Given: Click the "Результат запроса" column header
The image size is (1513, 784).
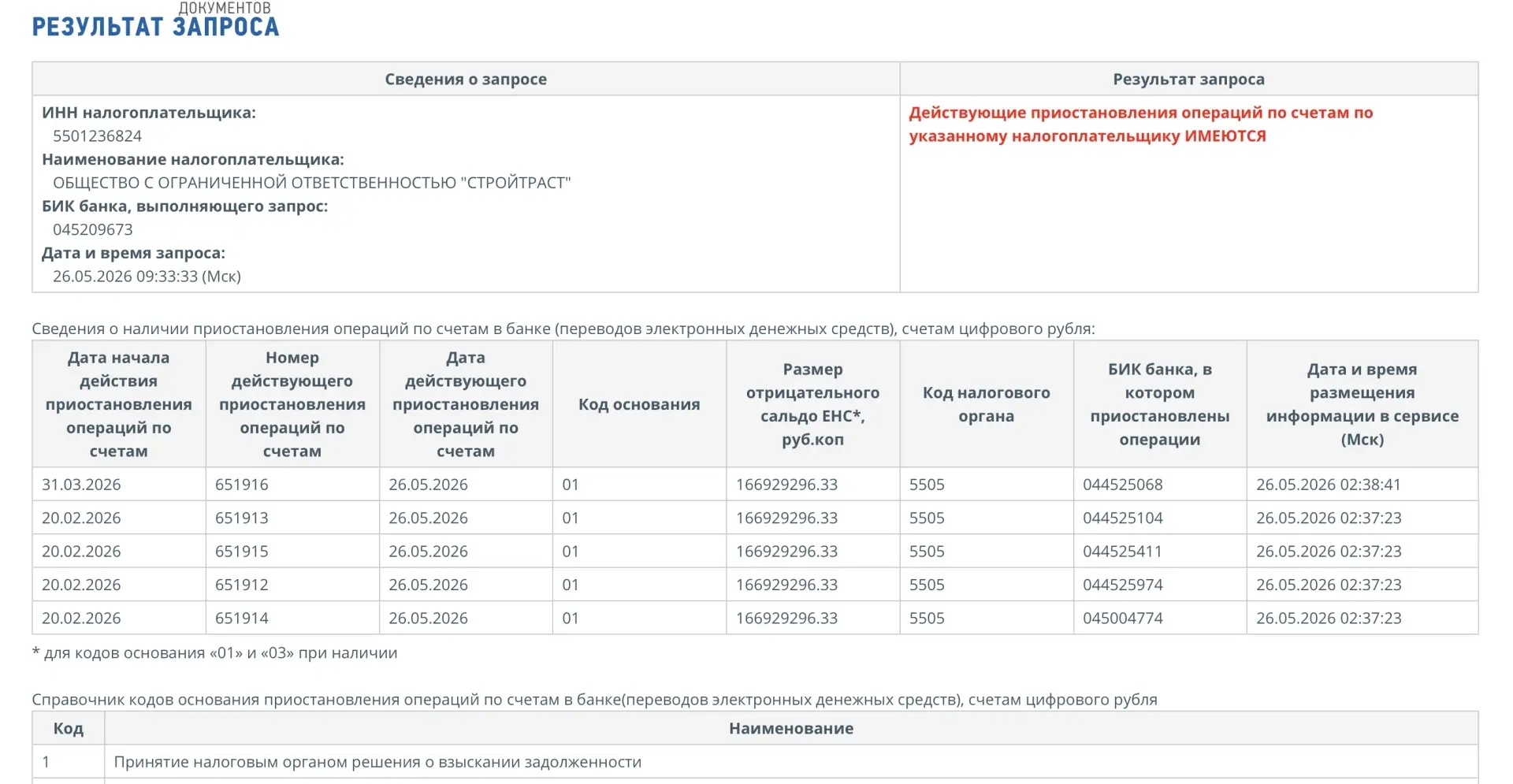Looking at the screenshot, I should [1189, 79].
